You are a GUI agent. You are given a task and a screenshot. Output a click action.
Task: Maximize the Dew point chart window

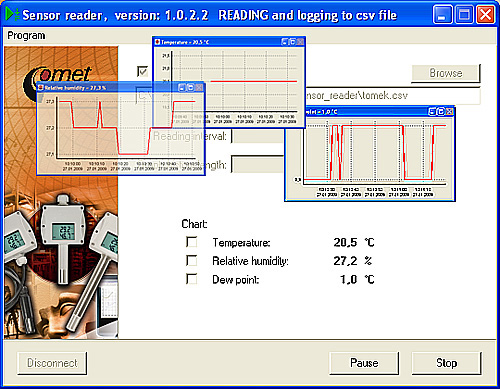(x=441, y=112)
